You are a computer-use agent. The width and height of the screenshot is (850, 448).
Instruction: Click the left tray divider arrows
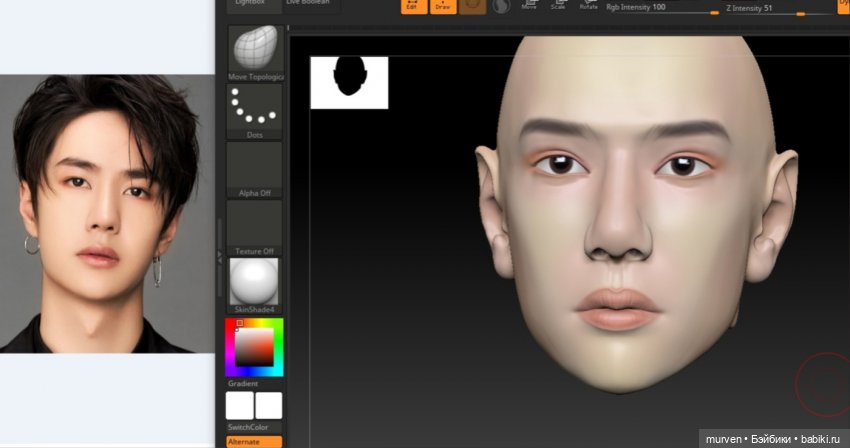pos(220,257)
